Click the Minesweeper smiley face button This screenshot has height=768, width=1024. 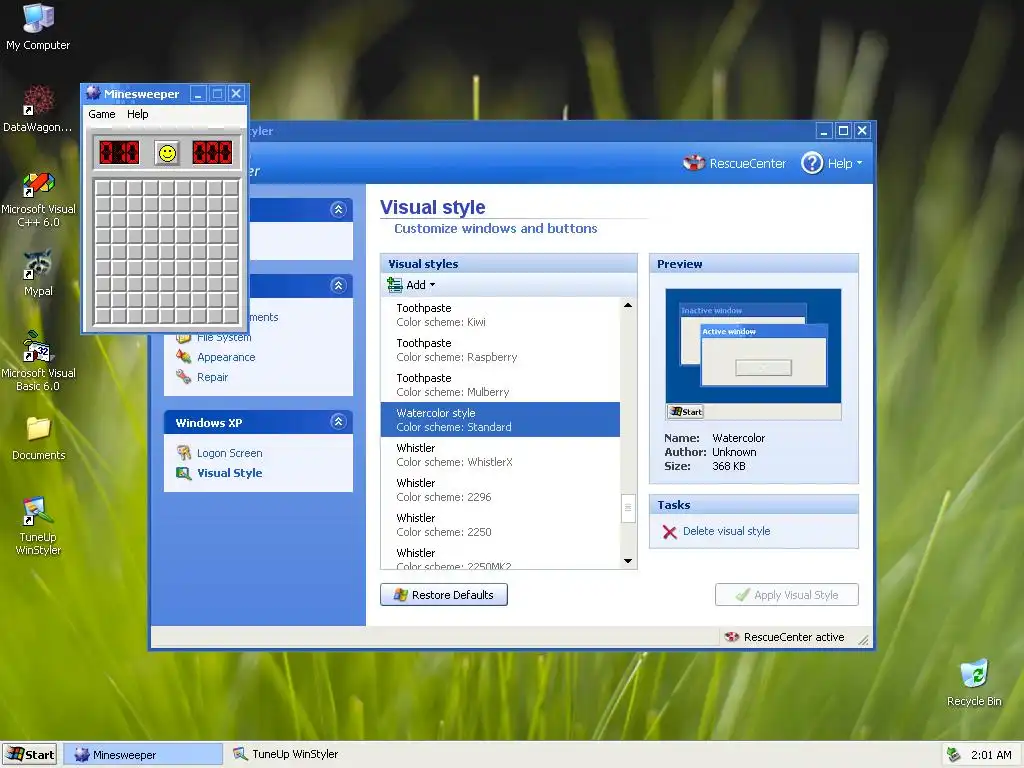pos(168,153)
